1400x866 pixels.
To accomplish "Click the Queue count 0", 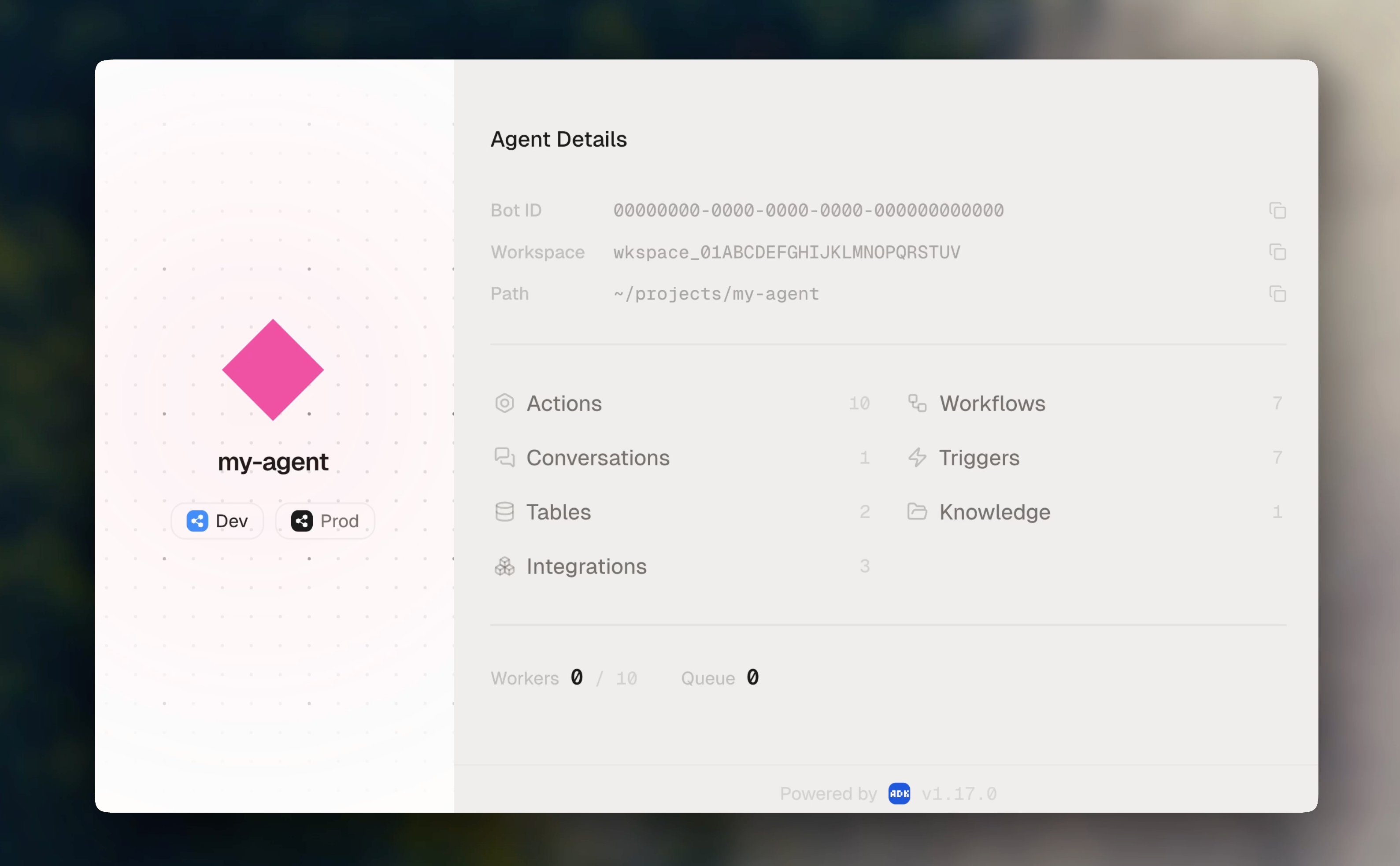I will 753,677.
